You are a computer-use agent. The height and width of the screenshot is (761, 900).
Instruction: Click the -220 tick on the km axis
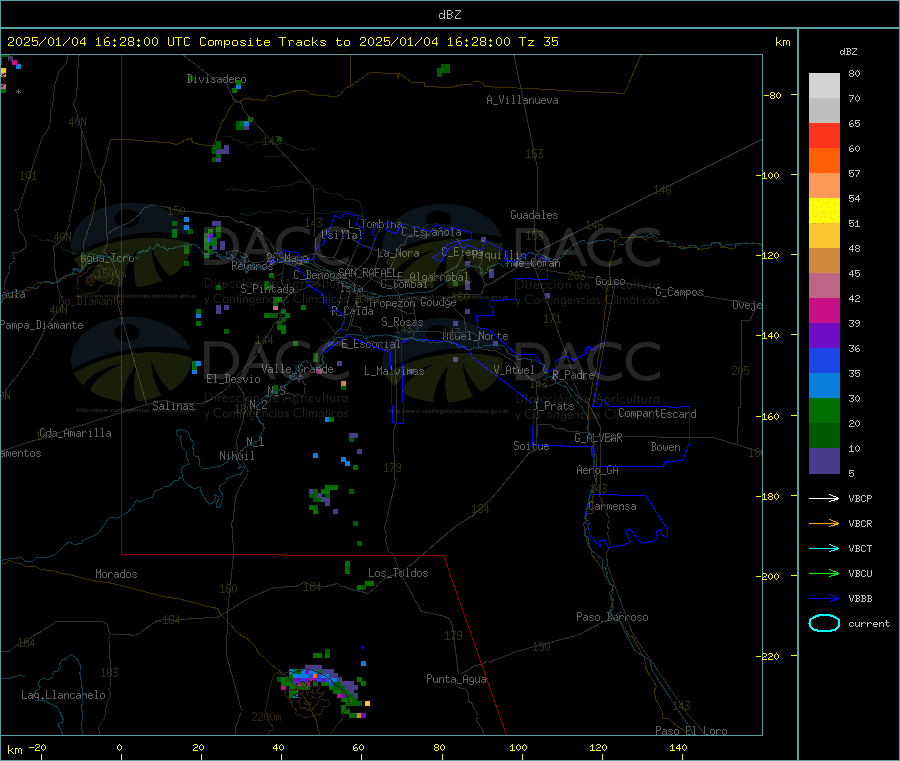click(770, 657)
